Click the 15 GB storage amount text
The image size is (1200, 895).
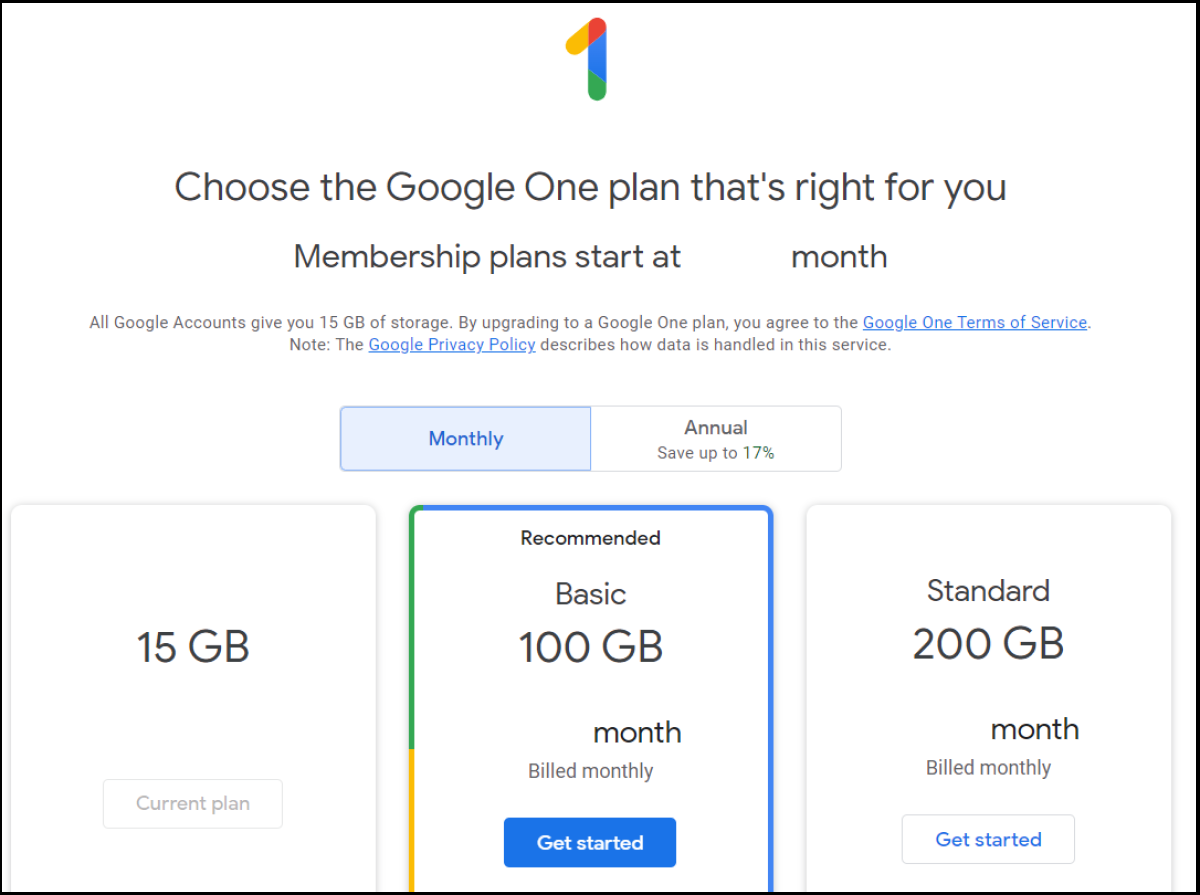pyautogui.click(x=193, y=647)
